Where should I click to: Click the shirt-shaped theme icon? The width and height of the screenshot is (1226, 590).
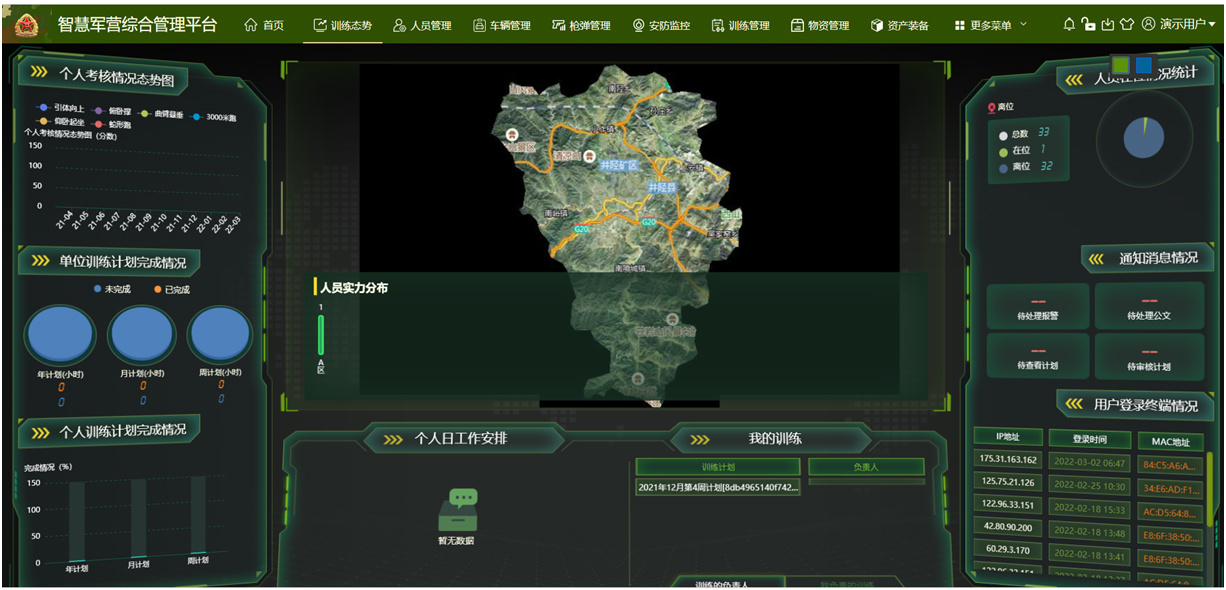tap(1126, 24)
